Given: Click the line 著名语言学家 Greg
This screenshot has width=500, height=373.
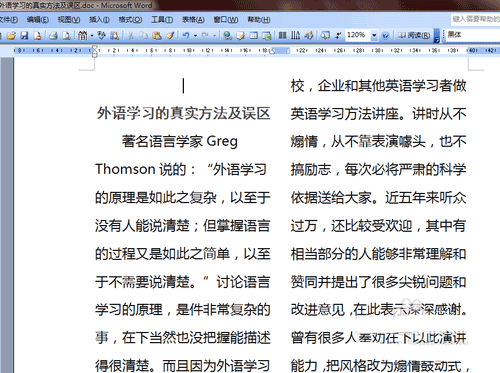Looking at the screenshot, I should 180,141.
